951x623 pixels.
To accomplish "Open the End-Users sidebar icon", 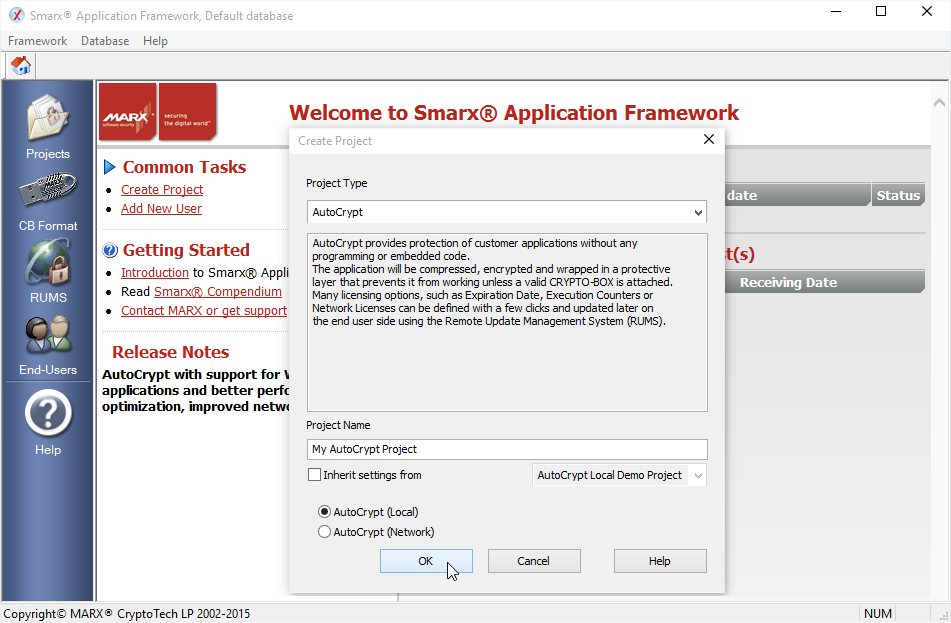I will tap(48, 337).
